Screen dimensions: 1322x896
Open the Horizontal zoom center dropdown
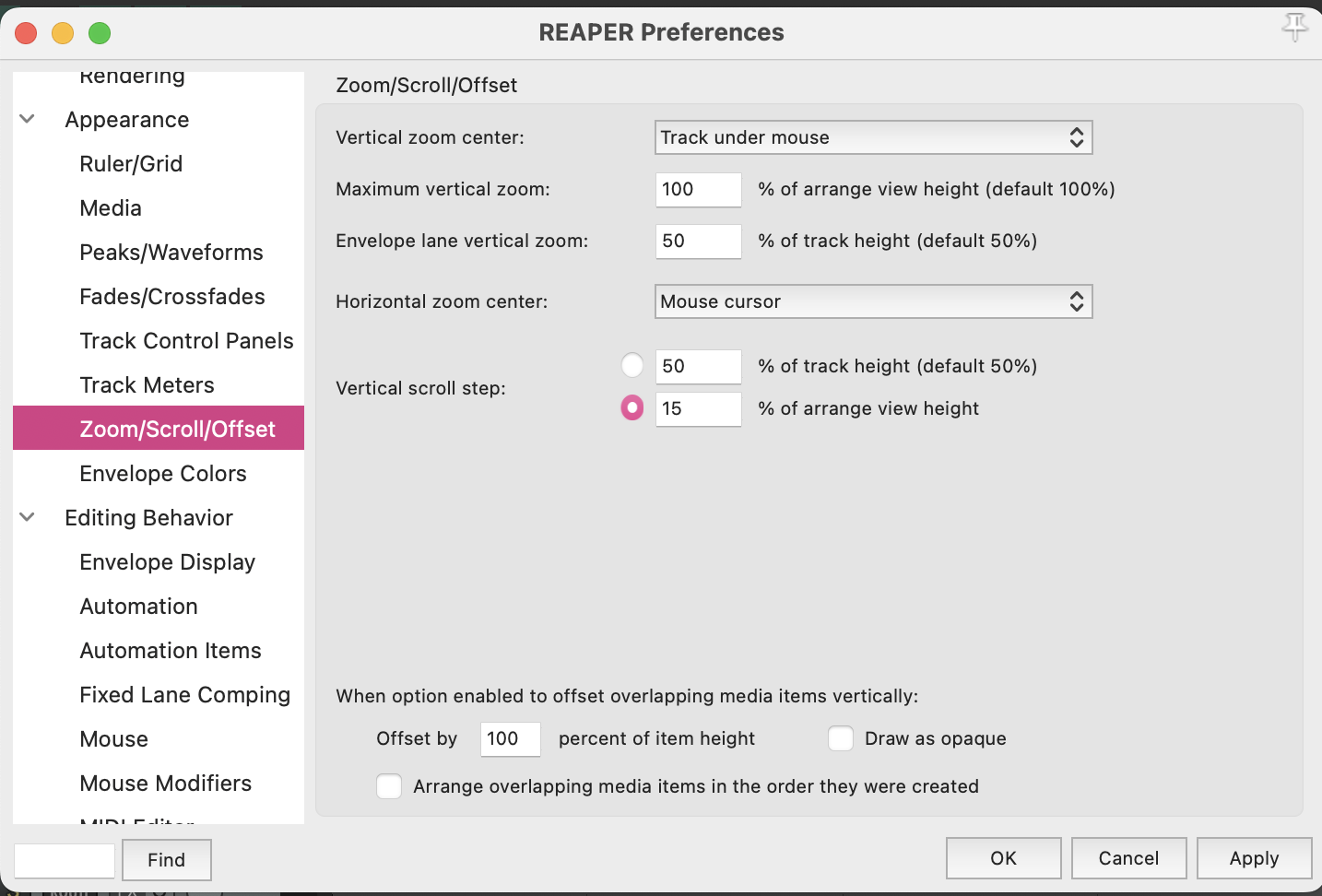click(873, 301)
